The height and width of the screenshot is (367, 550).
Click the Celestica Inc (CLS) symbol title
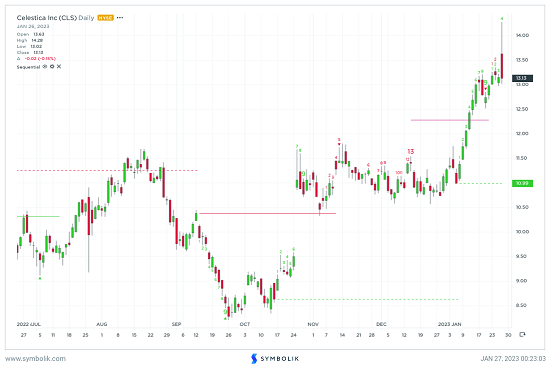click(x=47, y=18)
